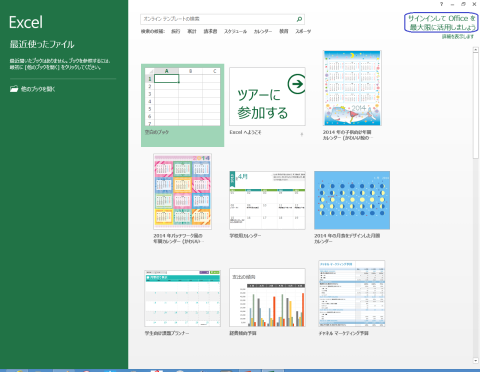This screenshot has height=372, width=480.
Task: Click the vertical scrollbar thumb
Action: 476,106
